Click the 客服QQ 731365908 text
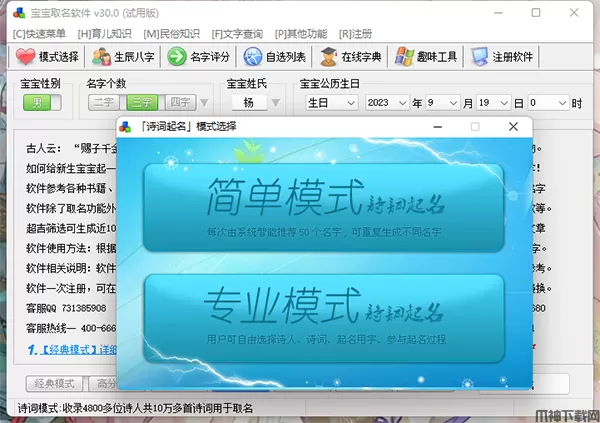The height and width of the screenshot is (423, 600). tap(66, 308)
